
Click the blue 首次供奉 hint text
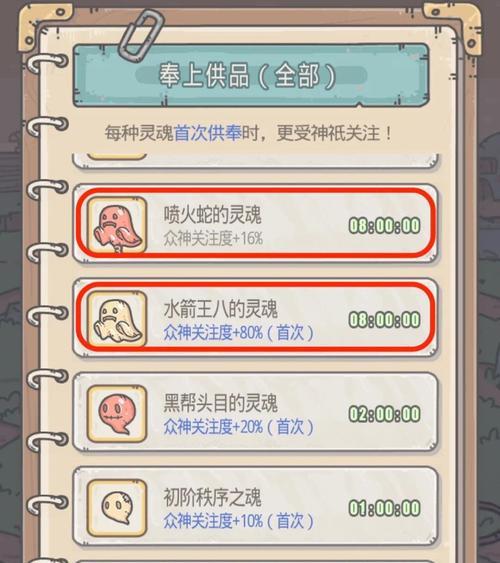pyautogui.click(x=207, y=133)
